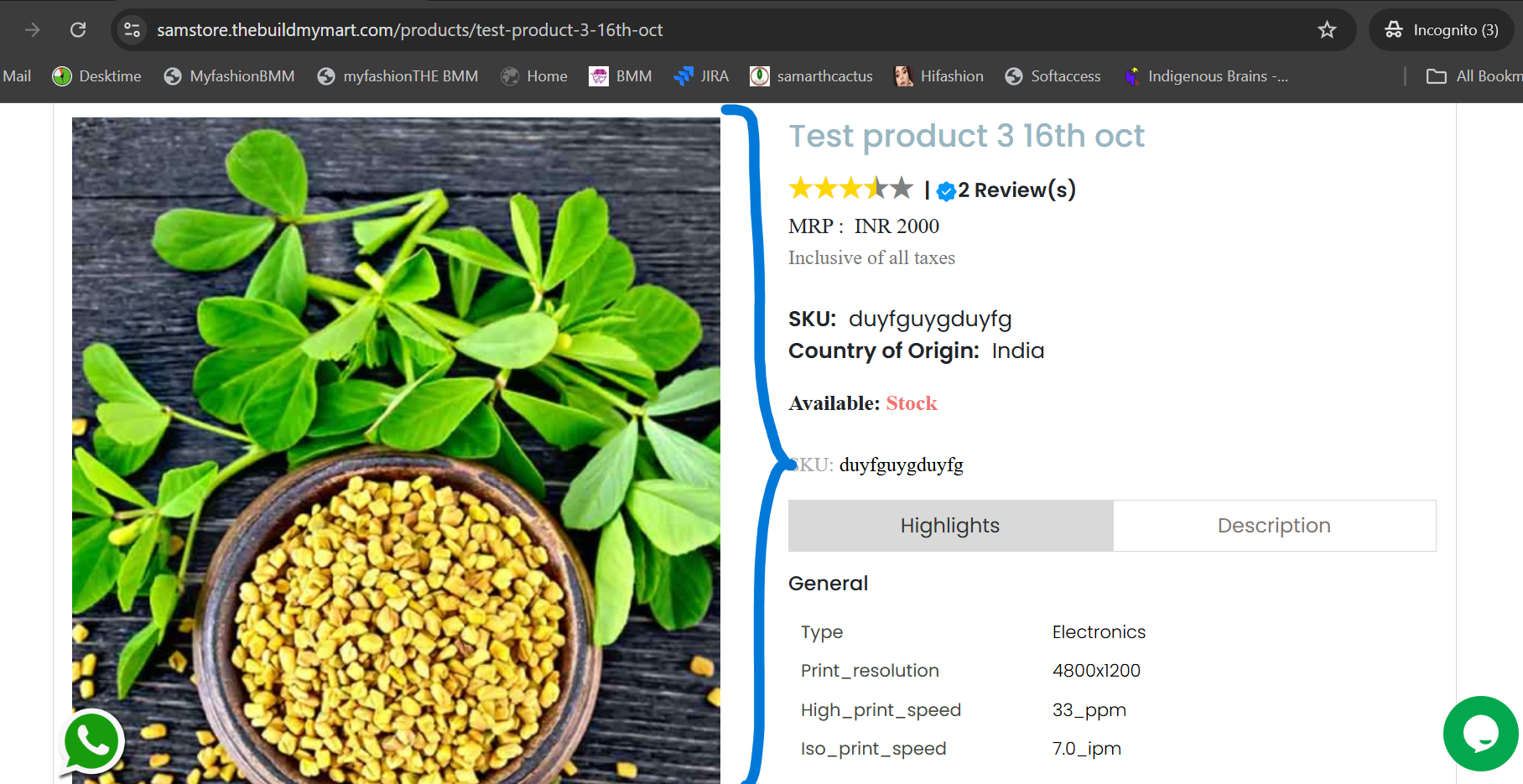Open the Incognito (3) profile button

(x=1441, y=30)
